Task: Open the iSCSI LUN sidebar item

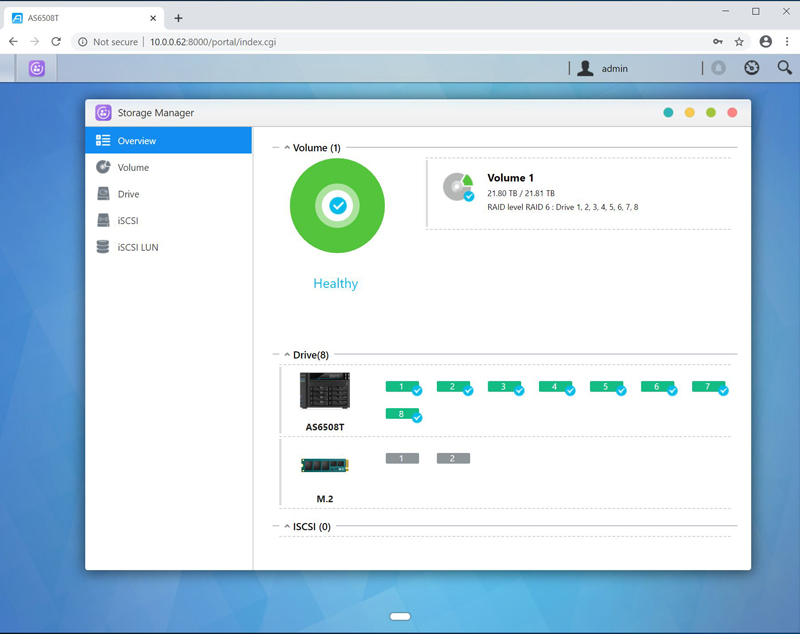Action: click(x=137, y=247)
